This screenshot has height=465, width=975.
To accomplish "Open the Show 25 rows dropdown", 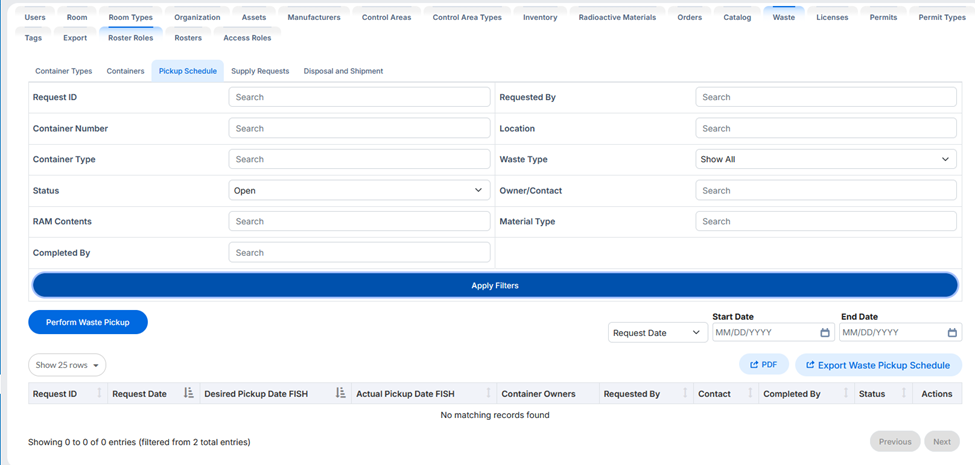I will 67,365.
